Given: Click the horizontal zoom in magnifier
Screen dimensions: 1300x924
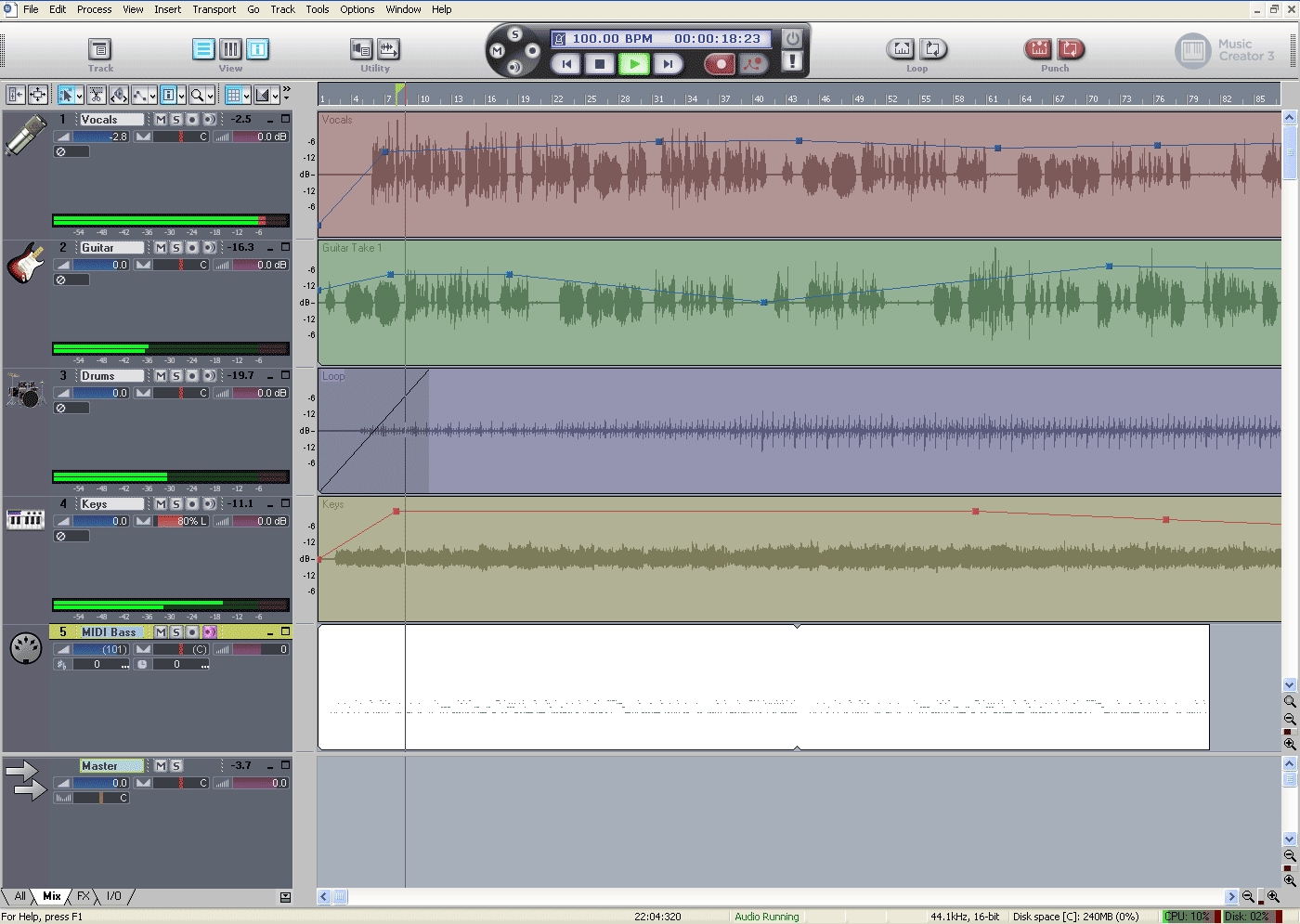Looking at the screenshot, I should pyautogui.click(x=1273, y=897).
